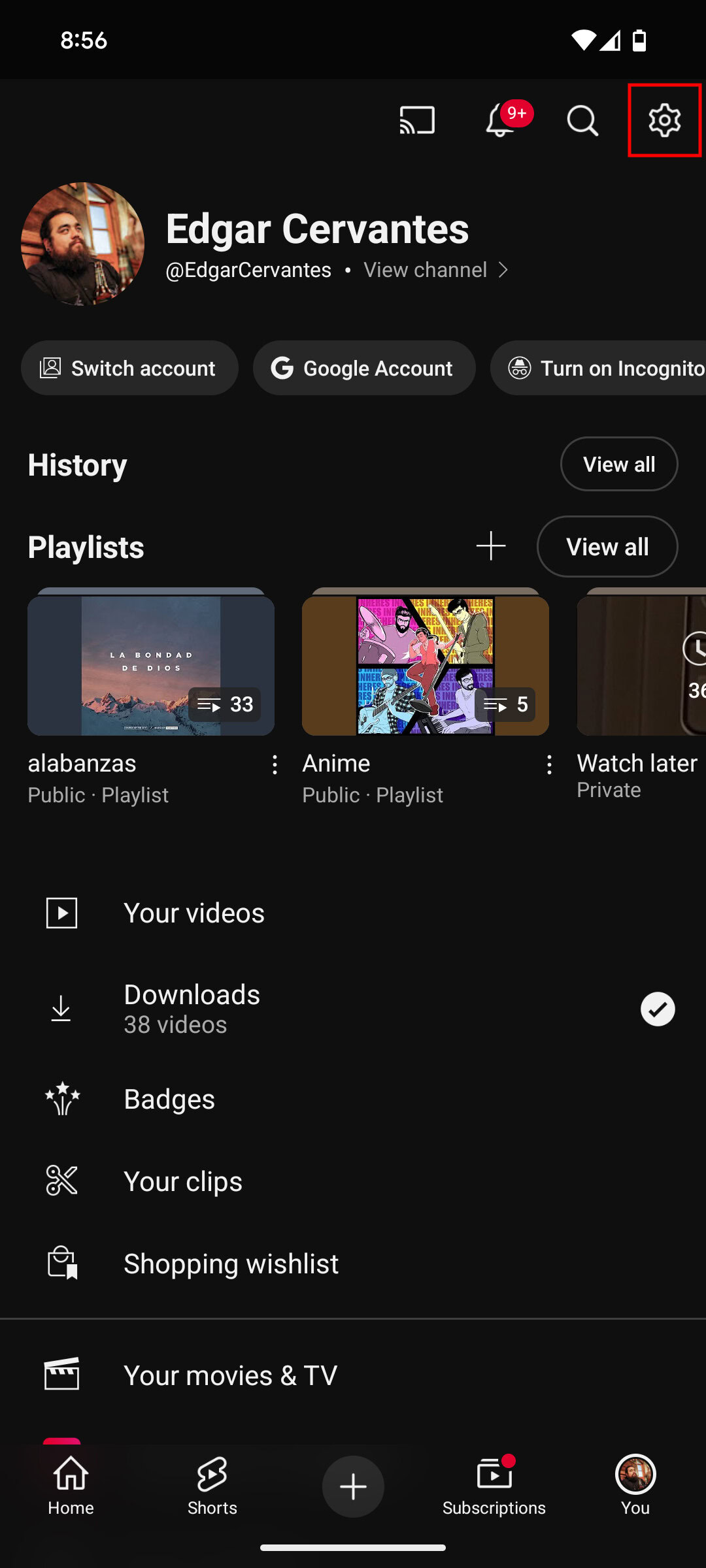This screenshot has height=1568, width=706.
Task: Turn on Incognito mode
Action: (598, 368)
